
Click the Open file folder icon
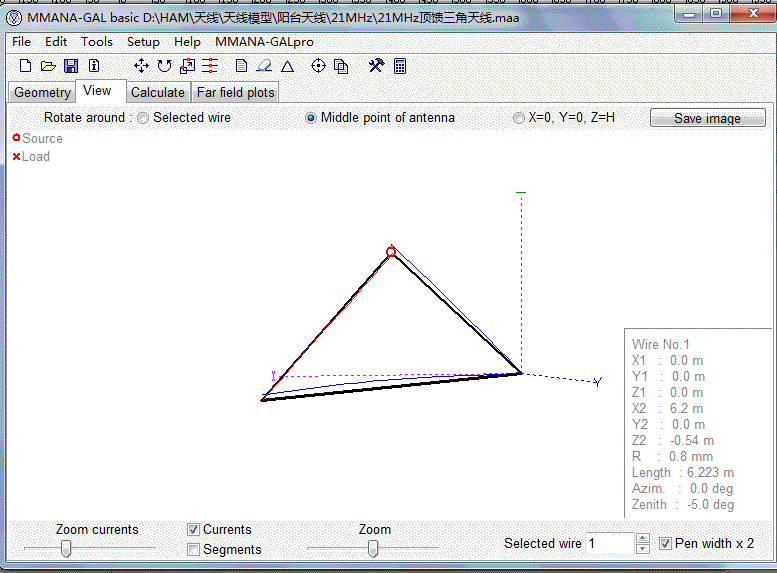click(48, 66)
